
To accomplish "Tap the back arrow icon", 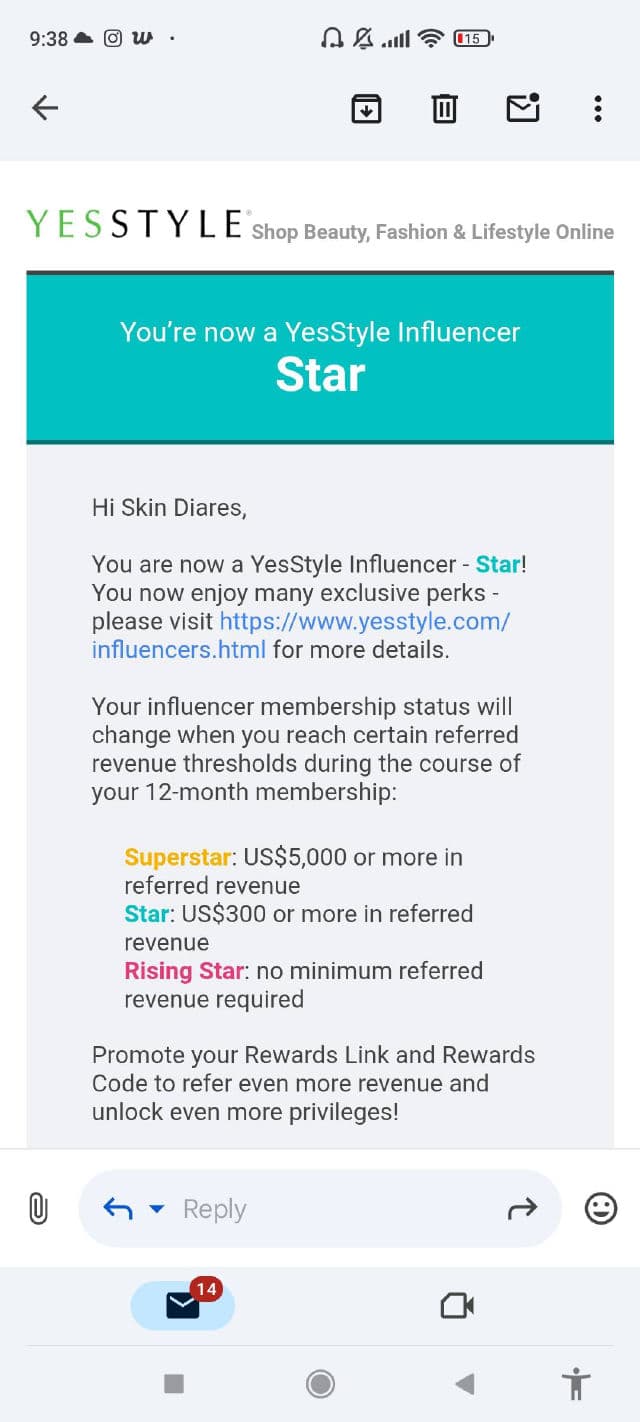I will (x=45, y=108).
